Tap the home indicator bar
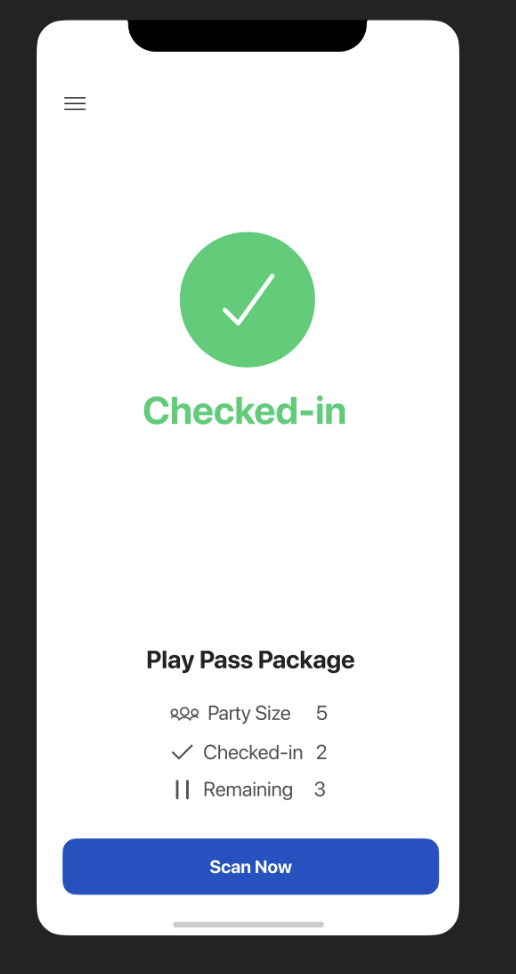 tap(248, 924)
